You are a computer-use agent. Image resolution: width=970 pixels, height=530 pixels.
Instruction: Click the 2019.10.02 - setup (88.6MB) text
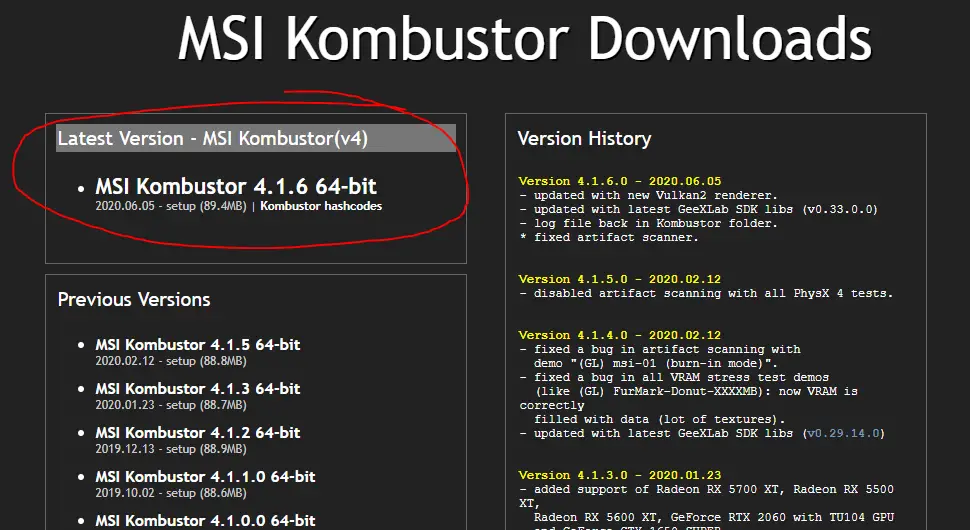click(171, 493)
